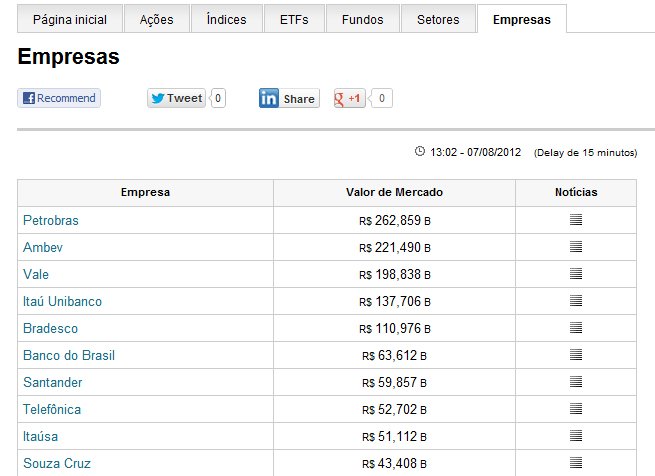
Task: Click the timestamp 13:02 - 07/08/2012
Action: (x=475, y=152)
